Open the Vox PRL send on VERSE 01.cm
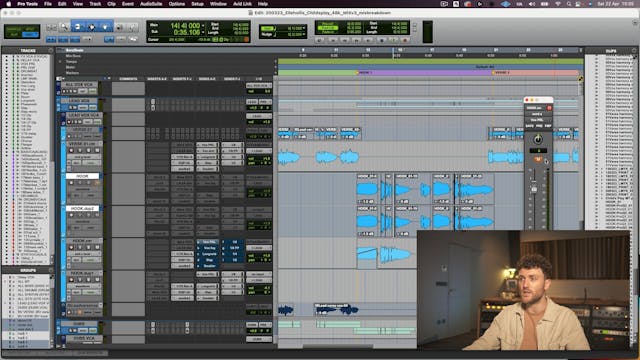Screen dimensions: 640x360 click(x=208, y=145)
